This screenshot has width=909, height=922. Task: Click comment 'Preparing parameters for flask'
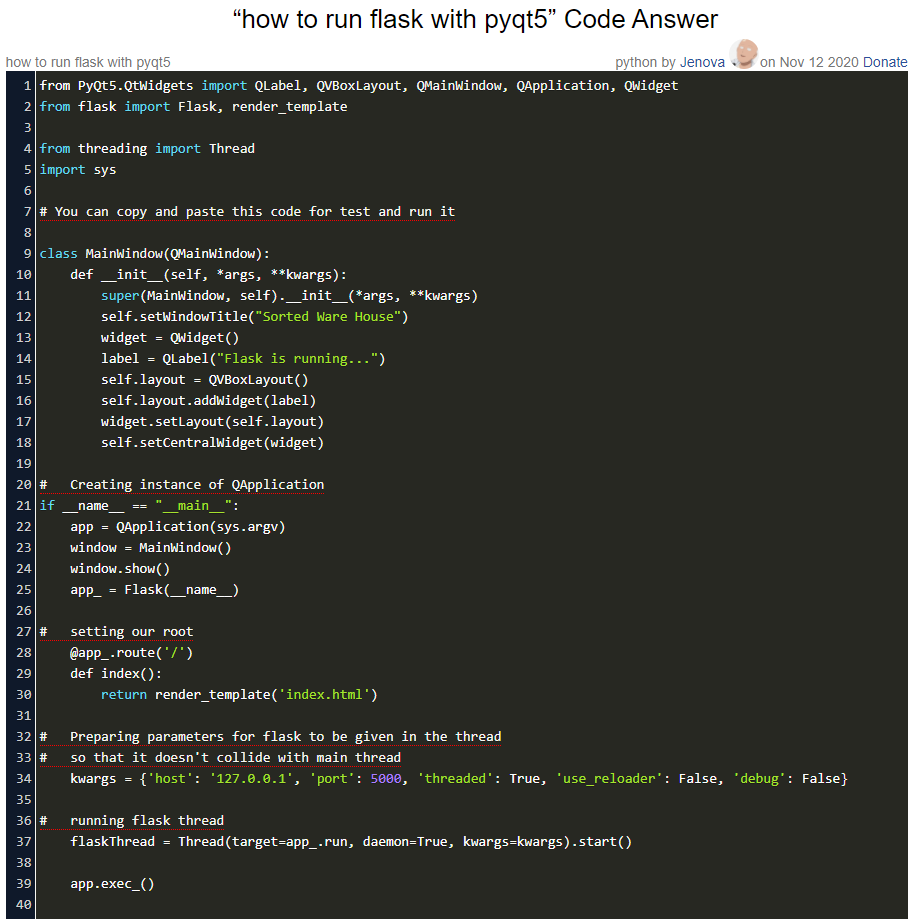pyautogui.click(x=270, y=737)
